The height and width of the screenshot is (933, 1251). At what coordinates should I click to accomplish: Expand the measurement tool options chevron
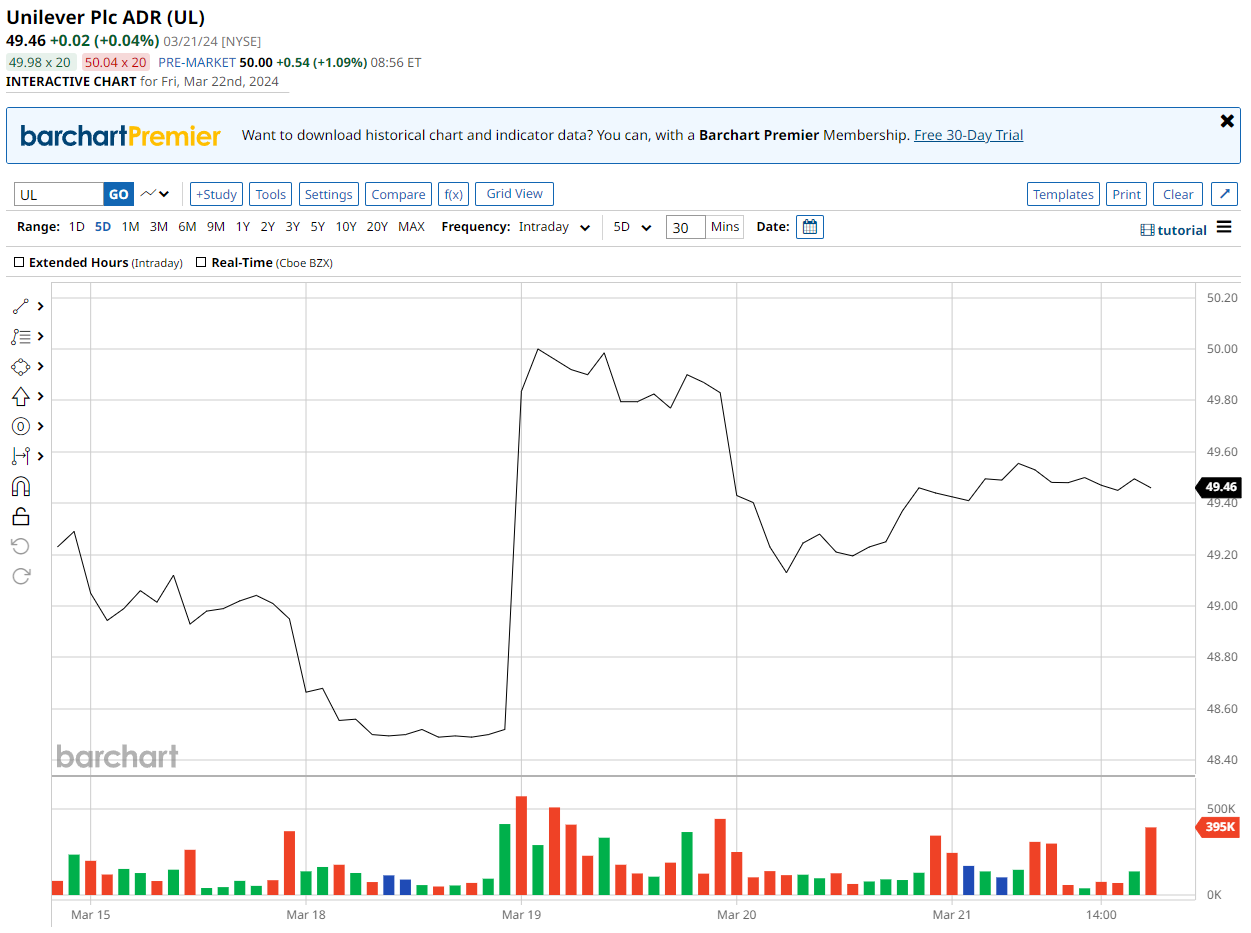click(40, 456)
